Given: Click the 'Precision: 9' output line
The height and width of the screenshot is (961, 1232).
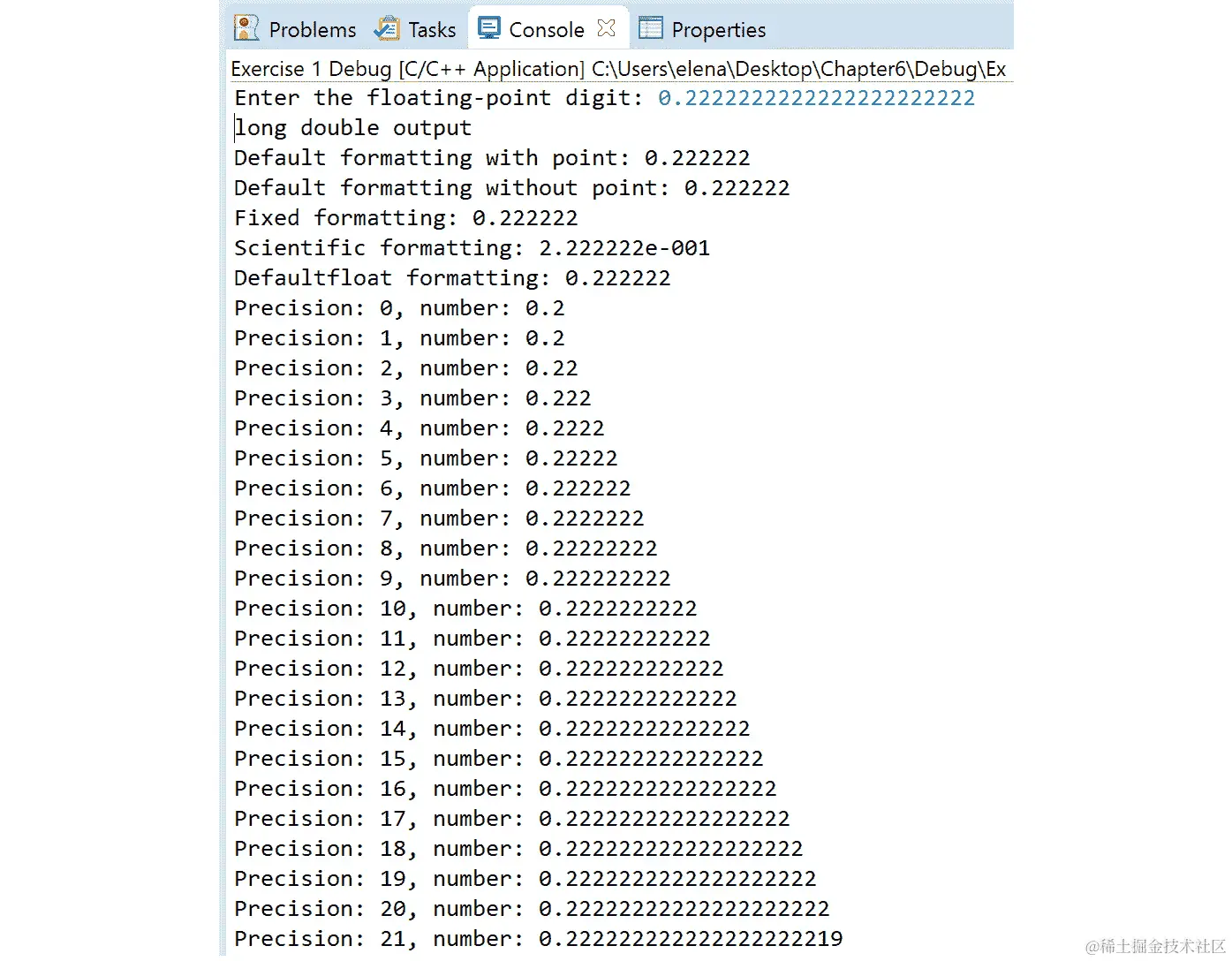Looking at the screenshot, I should (452, 579).
